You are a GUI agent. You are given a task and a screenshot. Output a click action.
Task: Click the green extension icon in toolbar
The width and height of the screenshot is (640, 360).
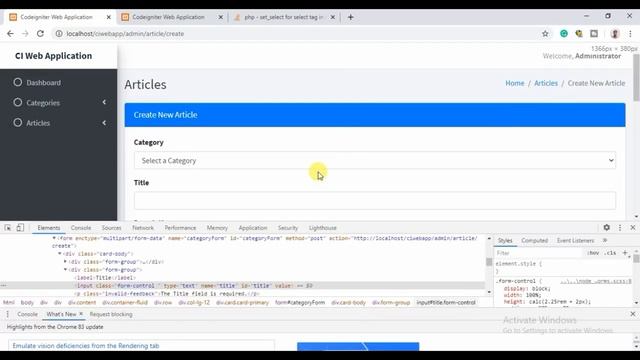click(x=564, y=34)
